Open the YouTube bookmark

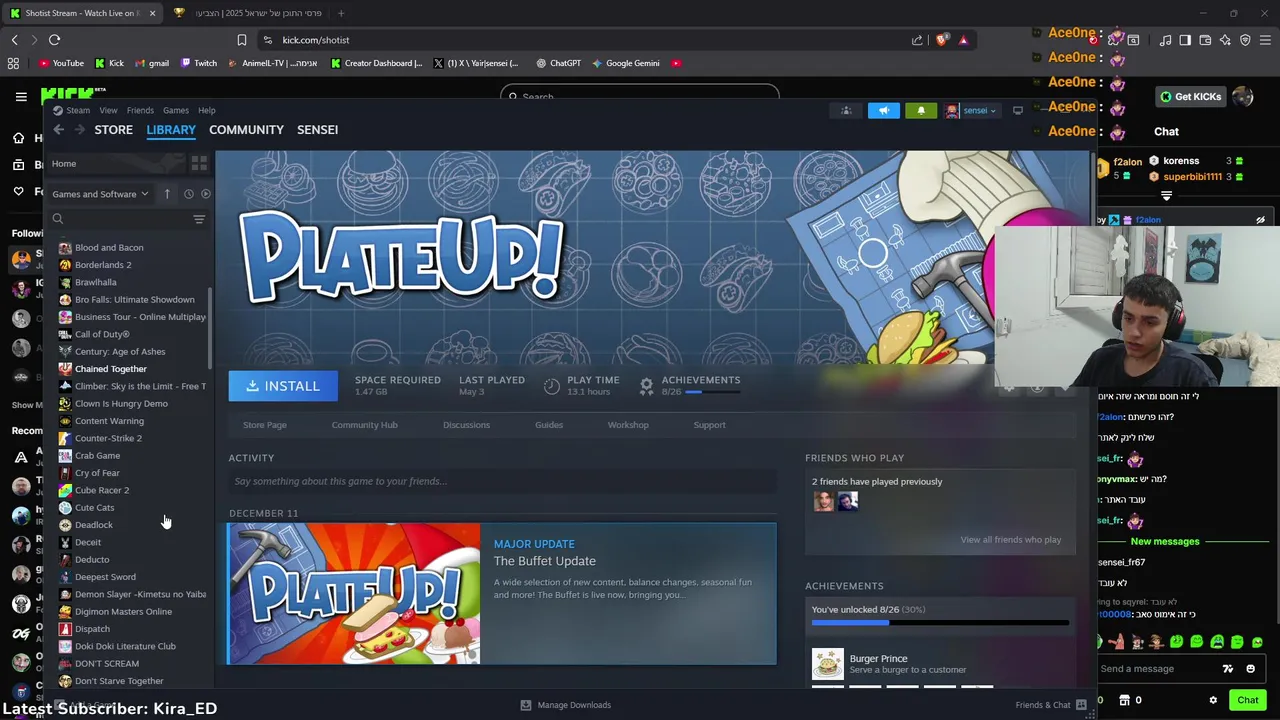tap(60, 63)
